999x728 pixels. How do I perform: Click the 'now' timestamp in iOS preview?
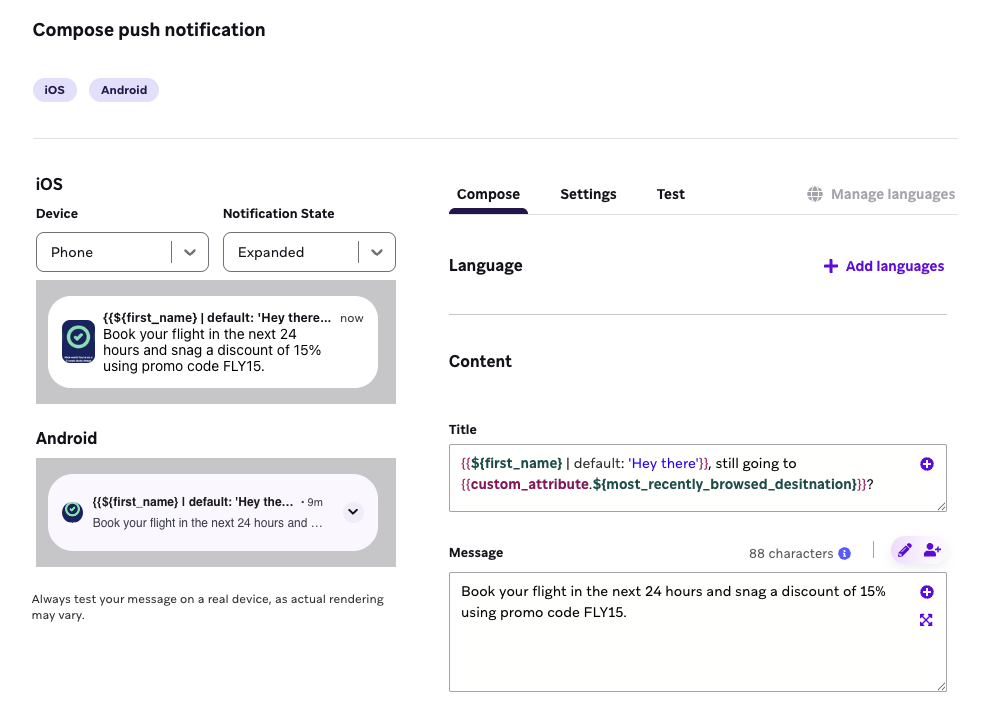click(x=352, y=318)
